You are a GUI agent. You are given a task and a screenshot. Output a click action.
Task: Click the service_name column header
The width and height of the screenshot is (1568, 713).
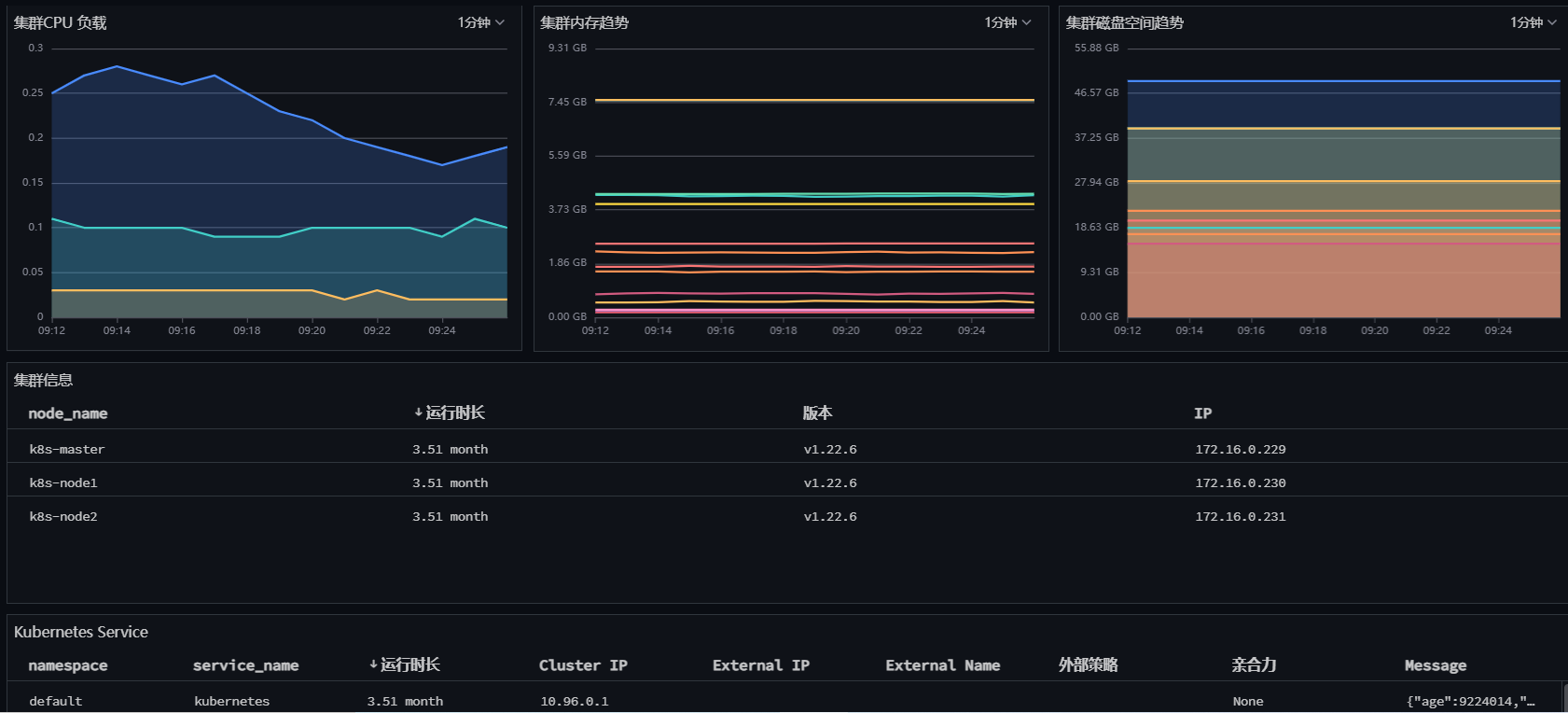click(x=246, y=665)
